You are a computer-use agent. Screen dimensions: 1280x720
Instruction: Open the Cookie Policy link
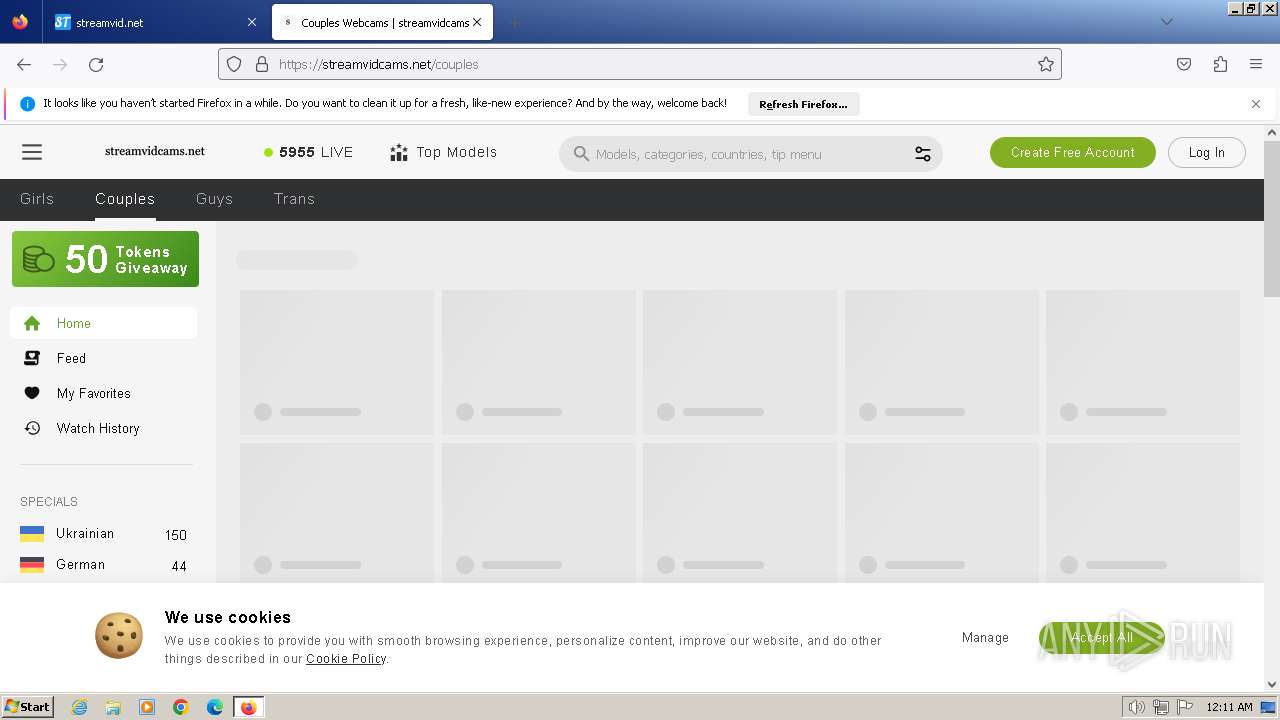(x=346, y=659)
